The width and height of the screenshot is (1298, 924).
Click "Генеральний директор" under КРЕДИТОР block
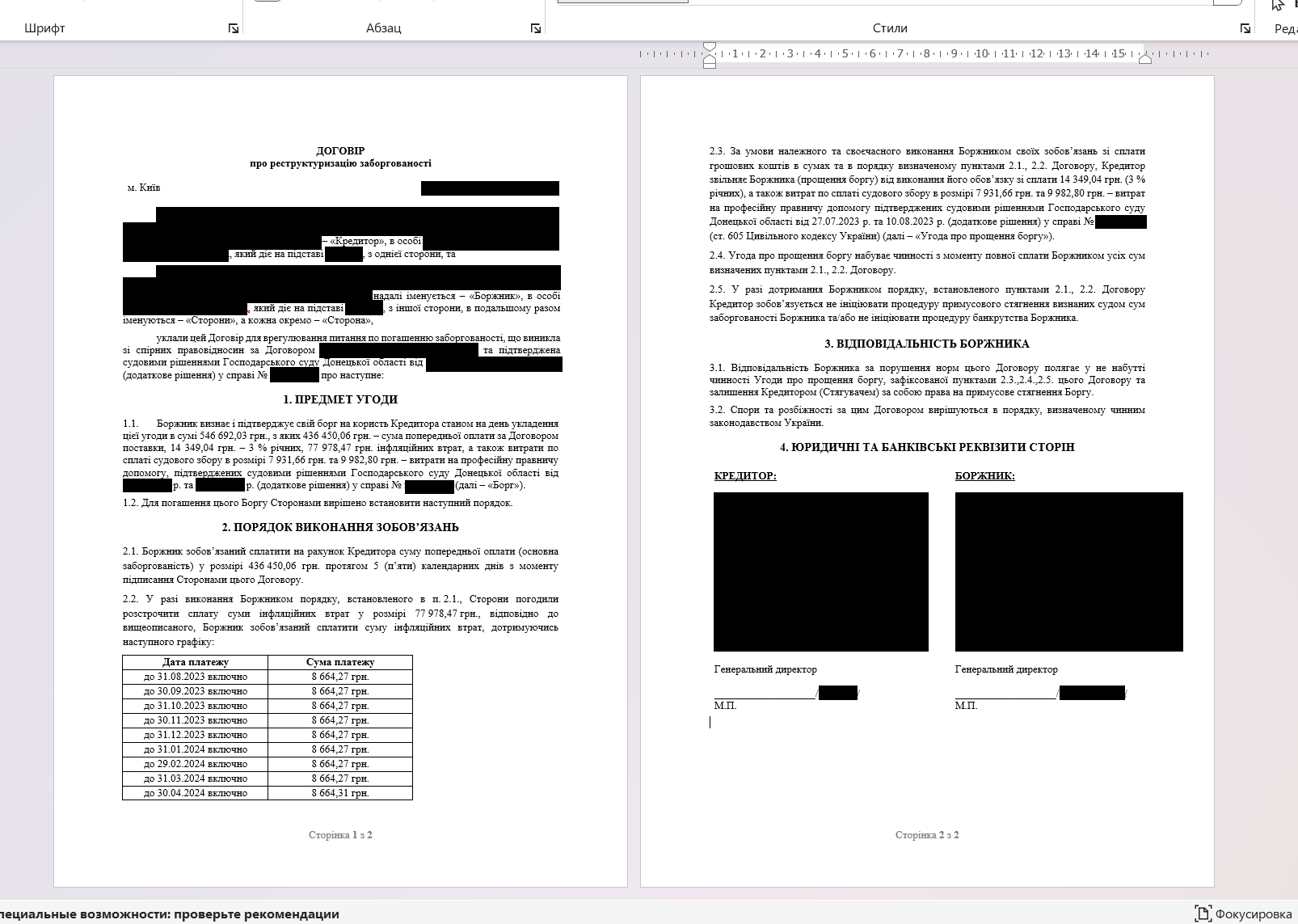(x=765, y=669)
